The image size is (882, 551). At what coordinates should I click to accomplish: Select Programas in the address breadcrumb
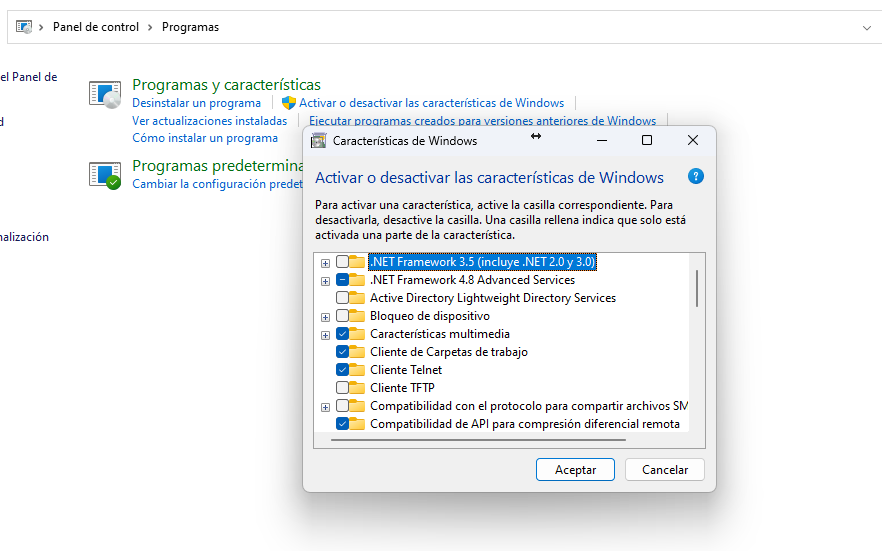(x=190, y=27)
